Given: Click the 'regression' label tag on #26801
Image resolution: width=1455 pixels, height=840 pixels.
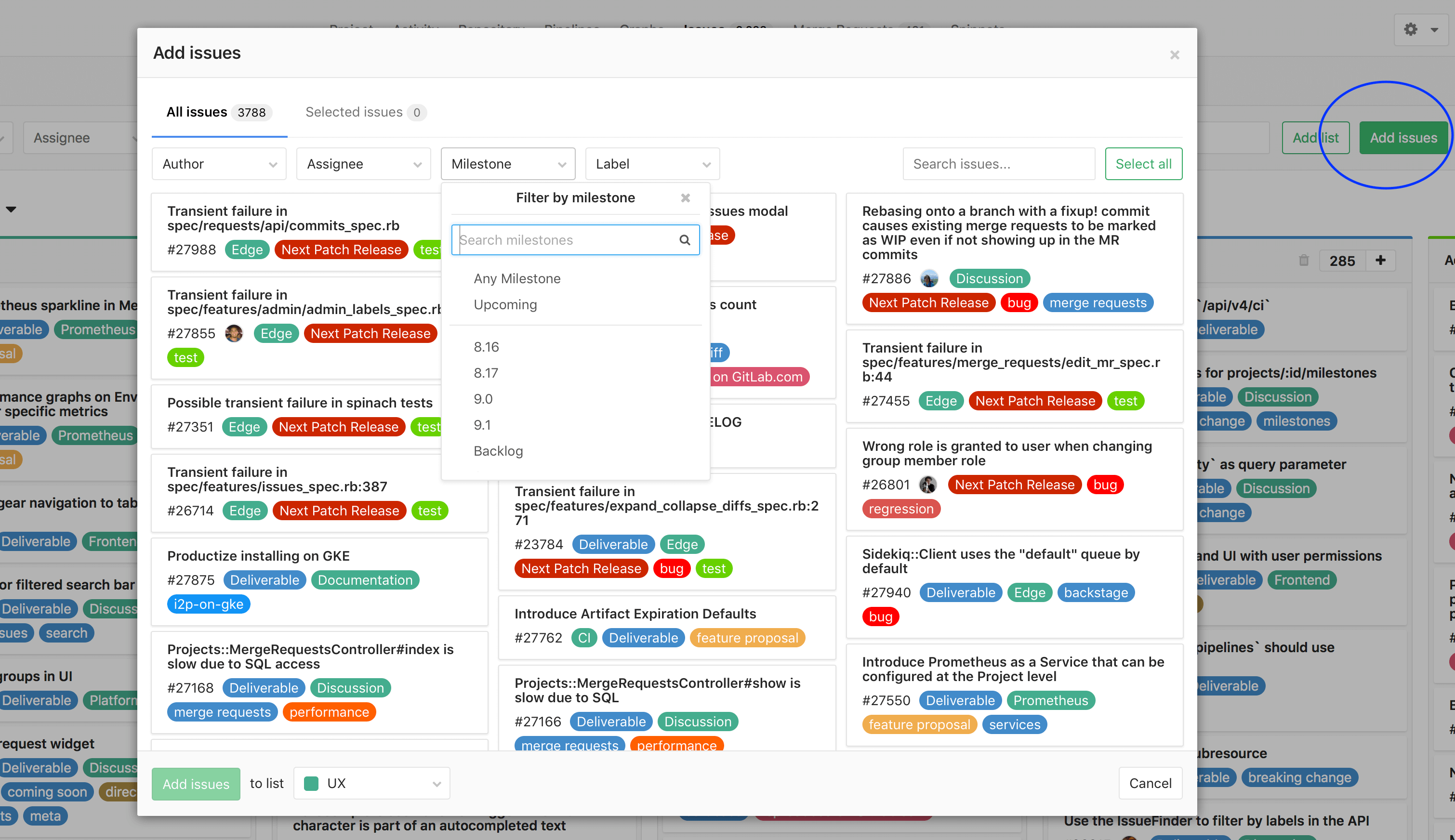Looking at the screenshot, I should [x=898, y=509].
